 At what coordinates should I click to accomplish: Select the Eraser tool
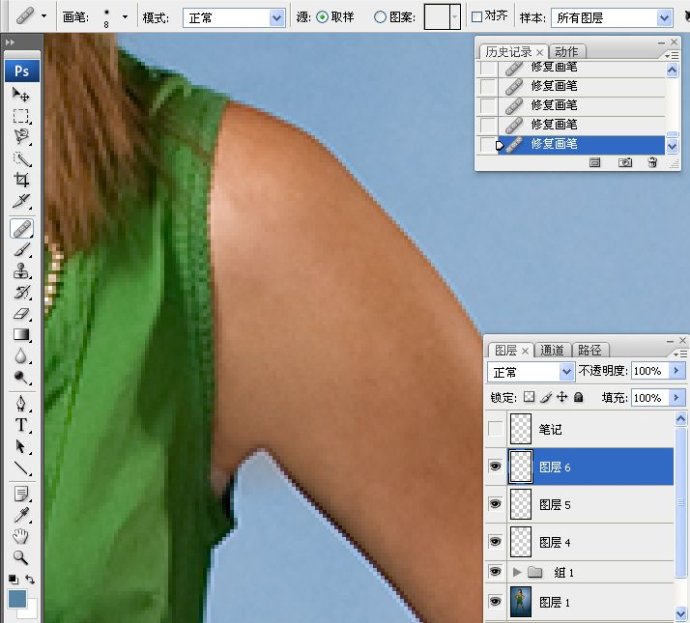click(x=20, y=313)
